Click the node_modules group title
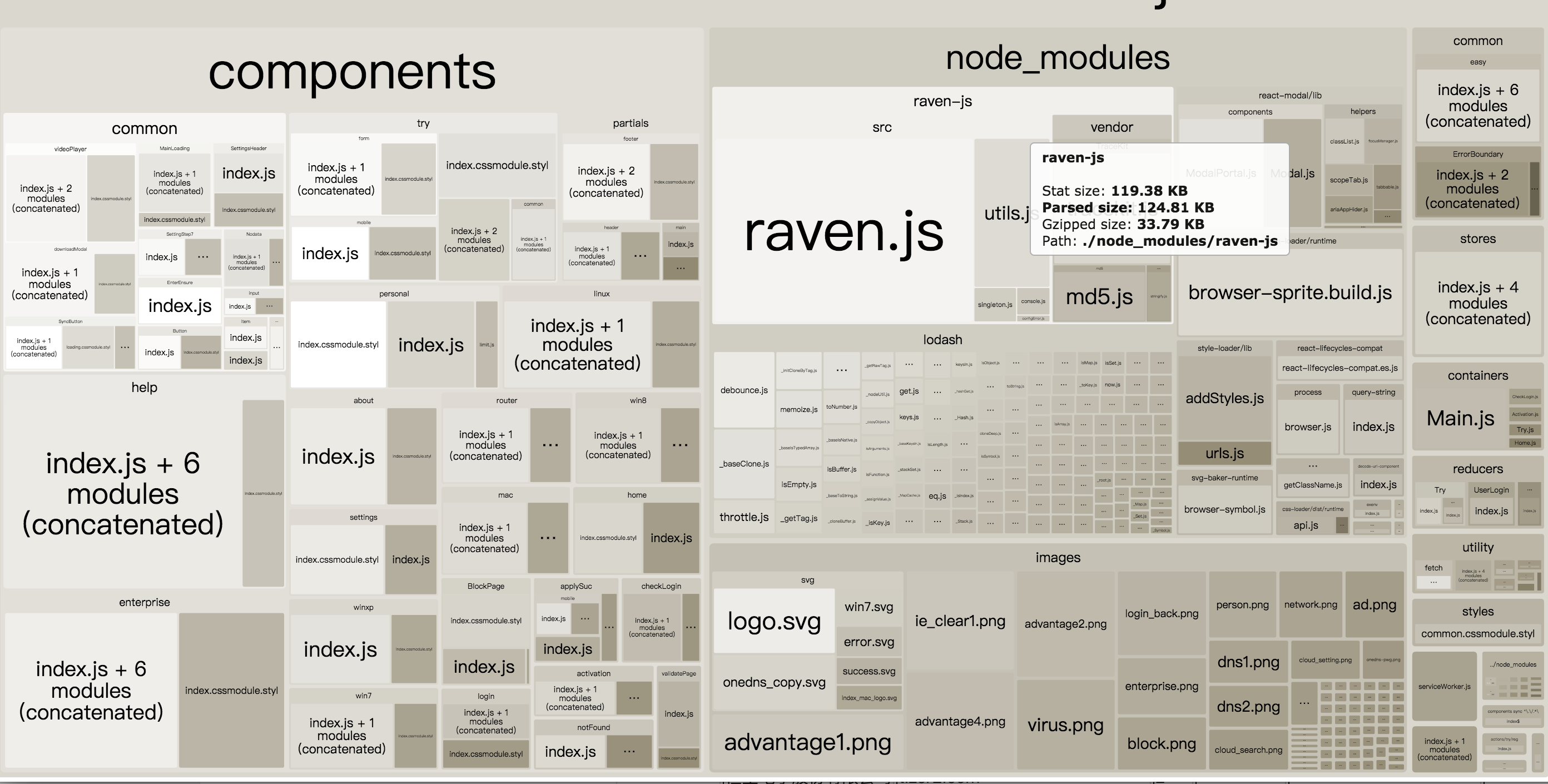 [1057, 58]
